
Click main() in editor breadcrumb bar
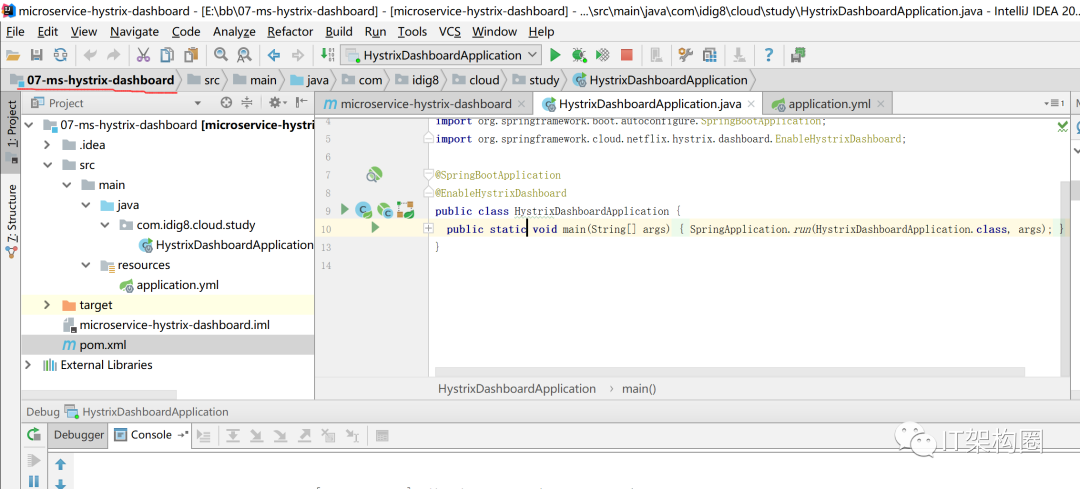coord(639,388)
